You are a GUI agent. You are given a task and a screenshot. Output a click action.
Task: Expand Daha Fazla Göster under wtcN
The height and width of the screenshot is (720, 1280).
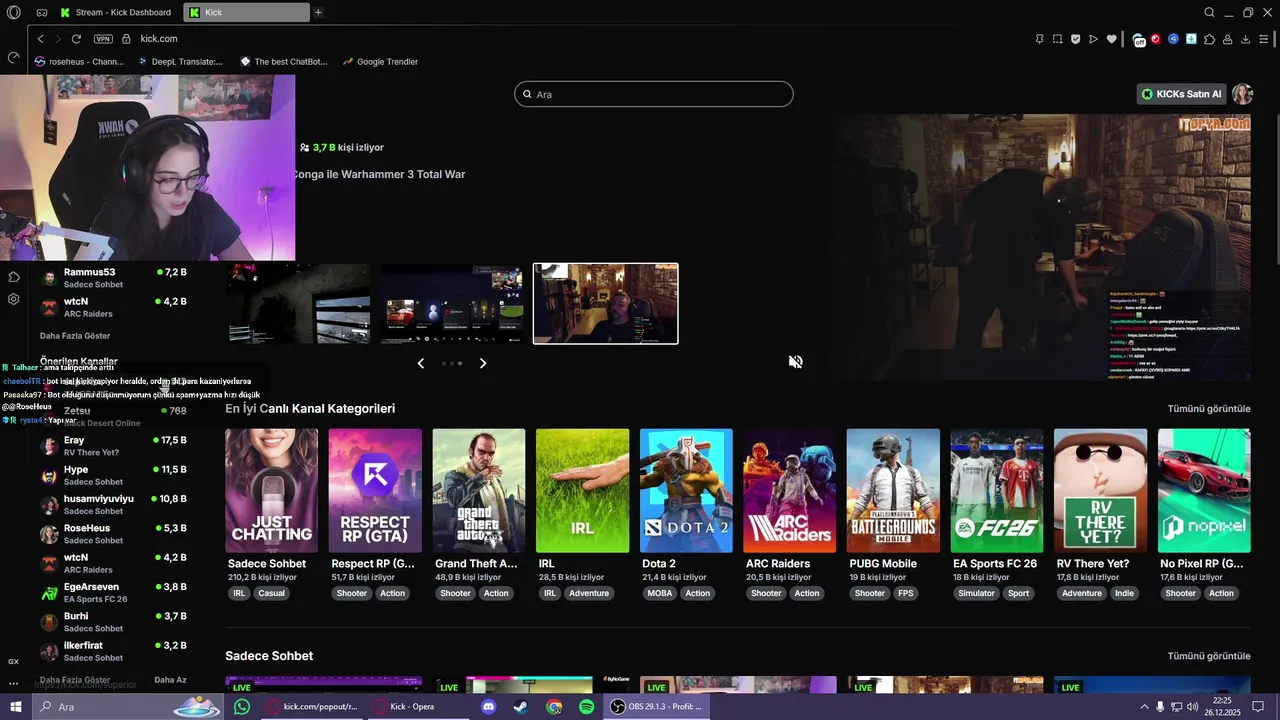[75, 336]
